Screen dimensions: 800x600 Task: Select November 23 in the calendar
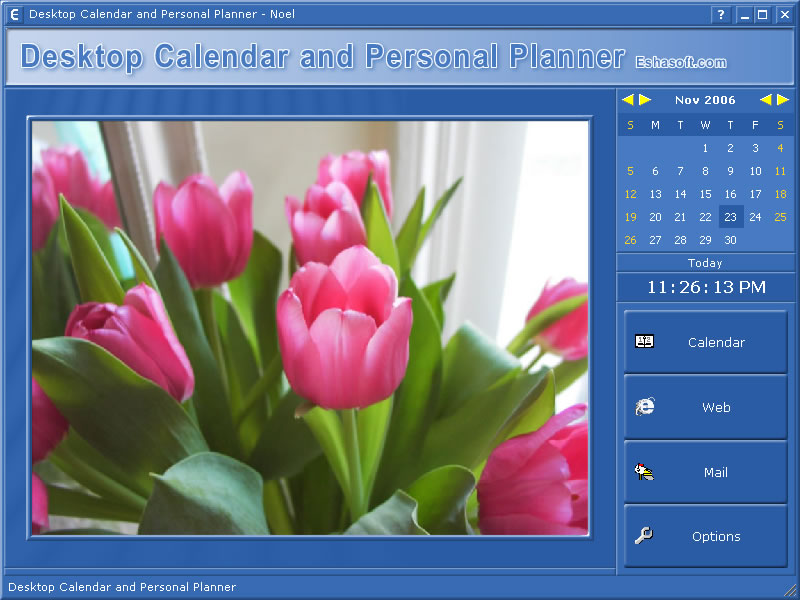[x=730, y=217]
